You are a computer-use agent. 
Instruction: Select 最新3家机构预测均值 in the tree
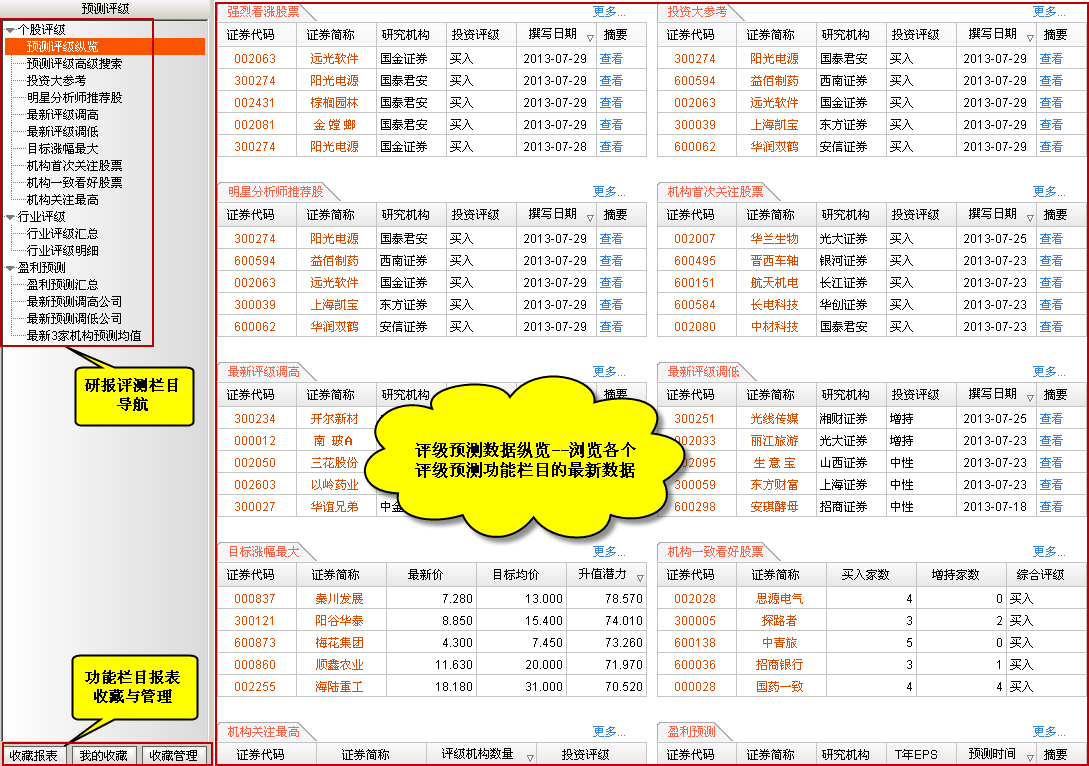(83, 335)
